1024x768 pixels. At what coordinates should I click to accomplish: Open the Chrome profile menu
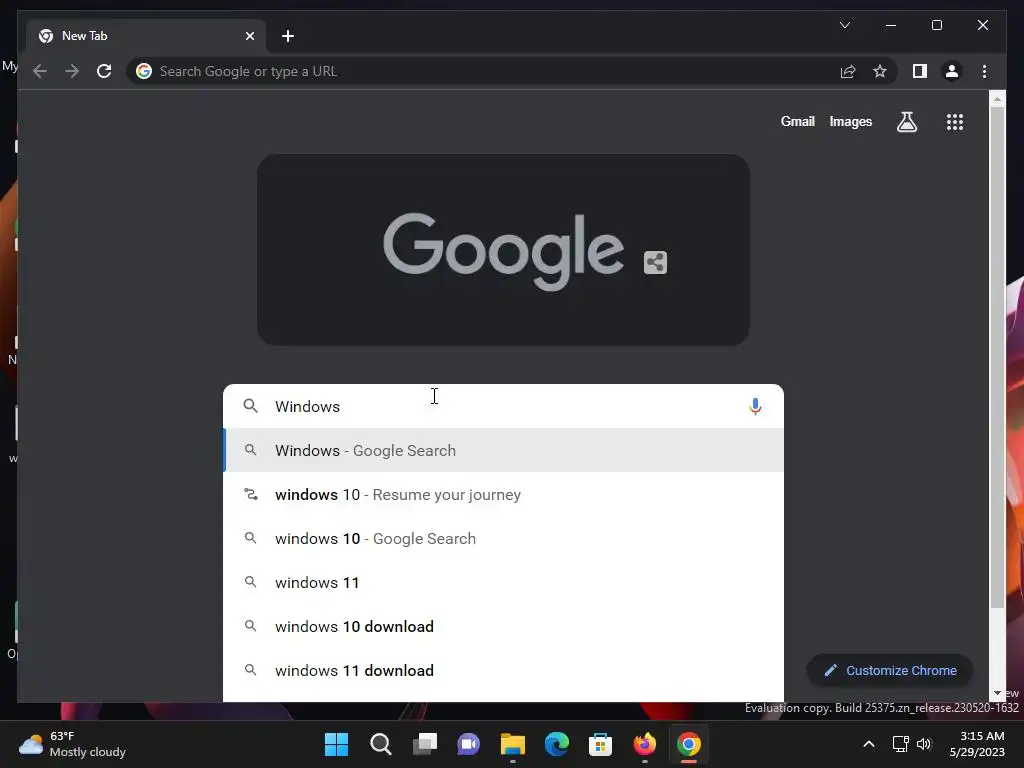pos(952,71)
